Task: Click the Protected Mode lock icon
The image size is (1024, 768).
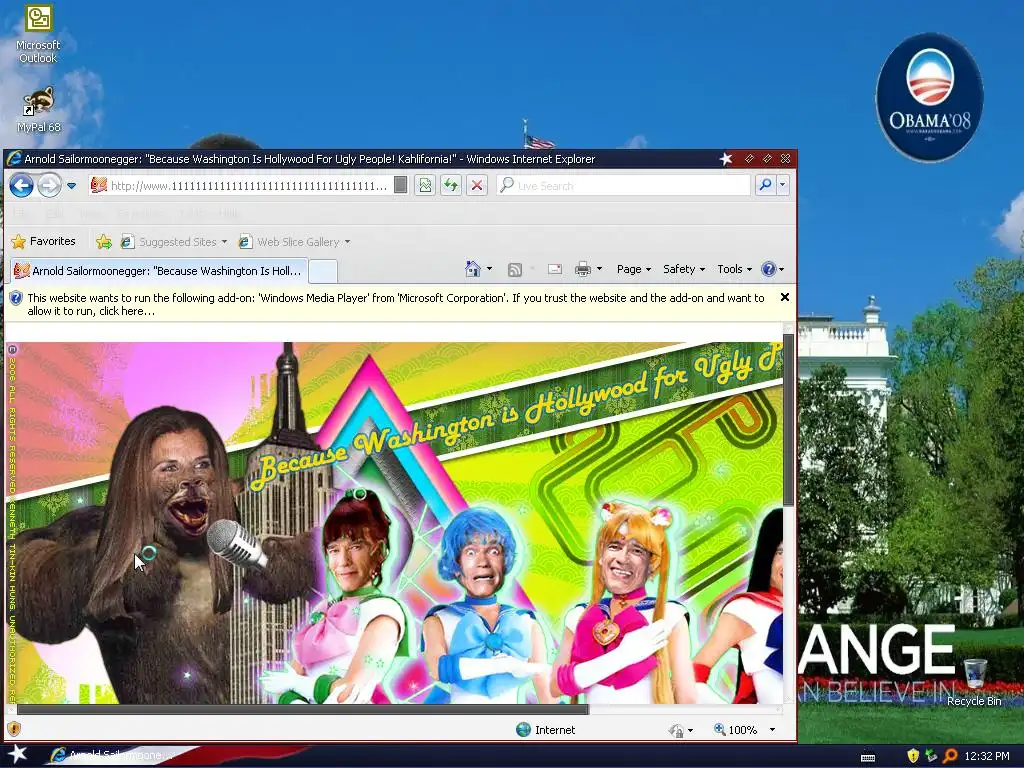Action: (x=676, y=729)
